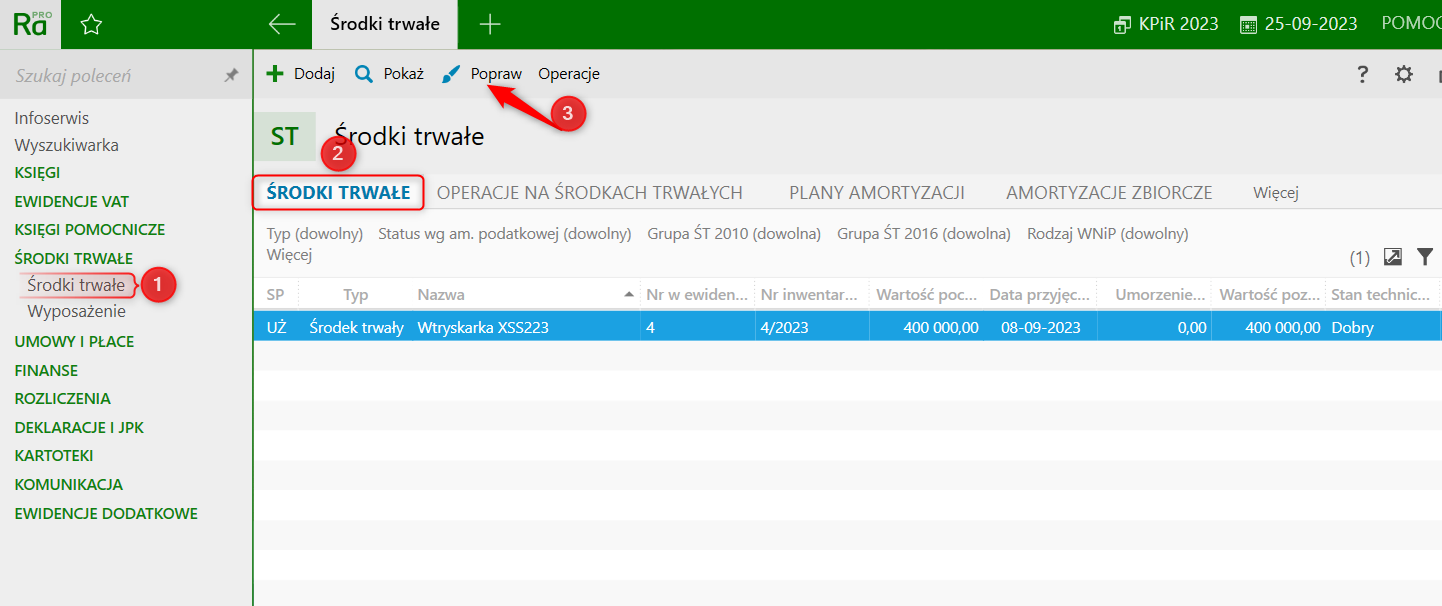The image size is (1442, 606).
Task: Open OPERACJE NA ŚRODKACH TRWAŁYCH tab
Action: (x=590, y=193)
